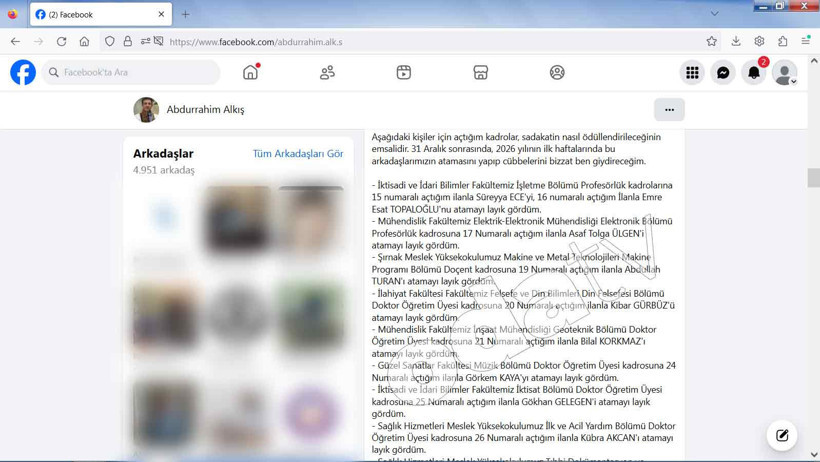The image size is (820, 462).
Task: Expand the account profile menu
Action: pos(786,72)
